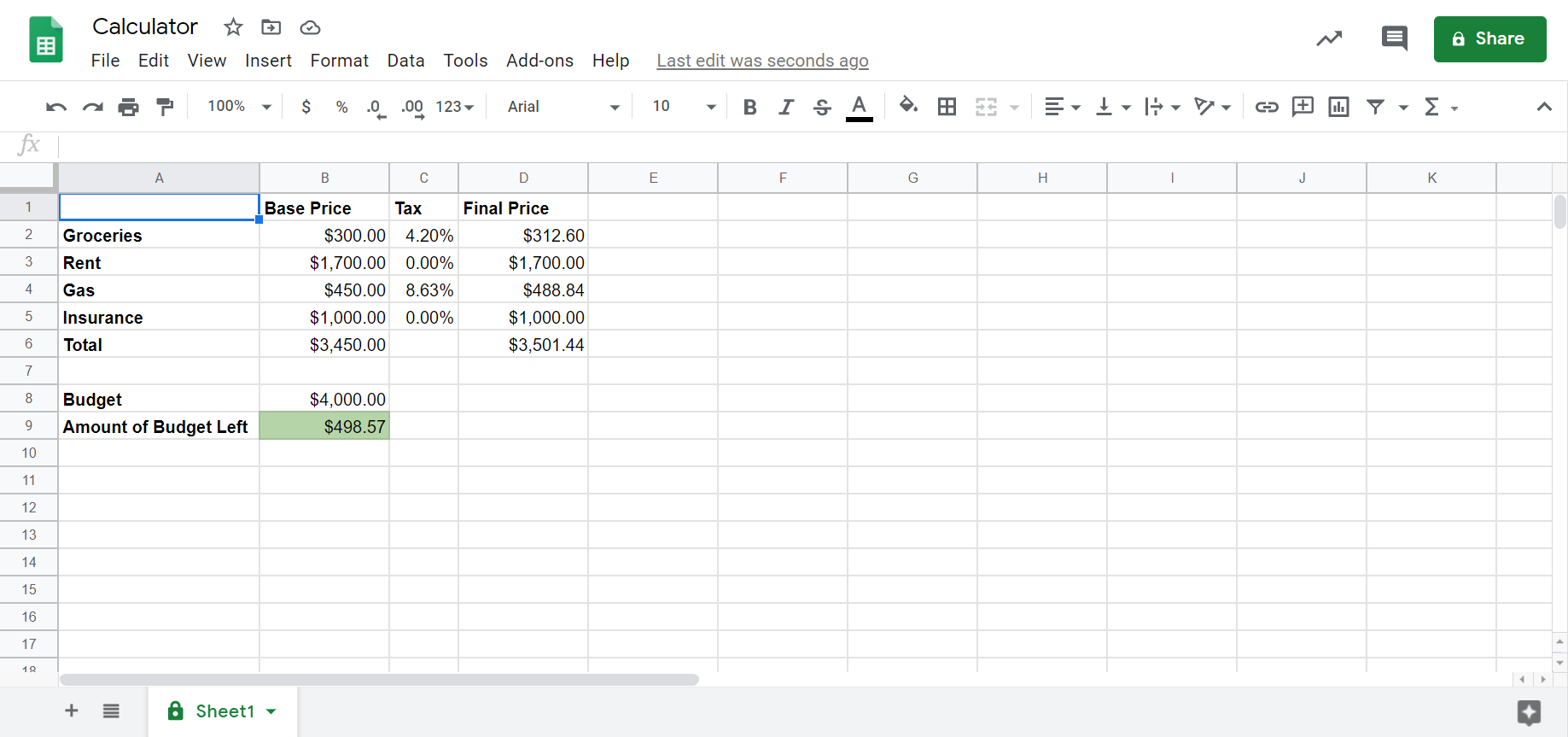Viewport: 1568px width, 737px height.
Task: Open the Format menu
Action: (x=339, y=61)
